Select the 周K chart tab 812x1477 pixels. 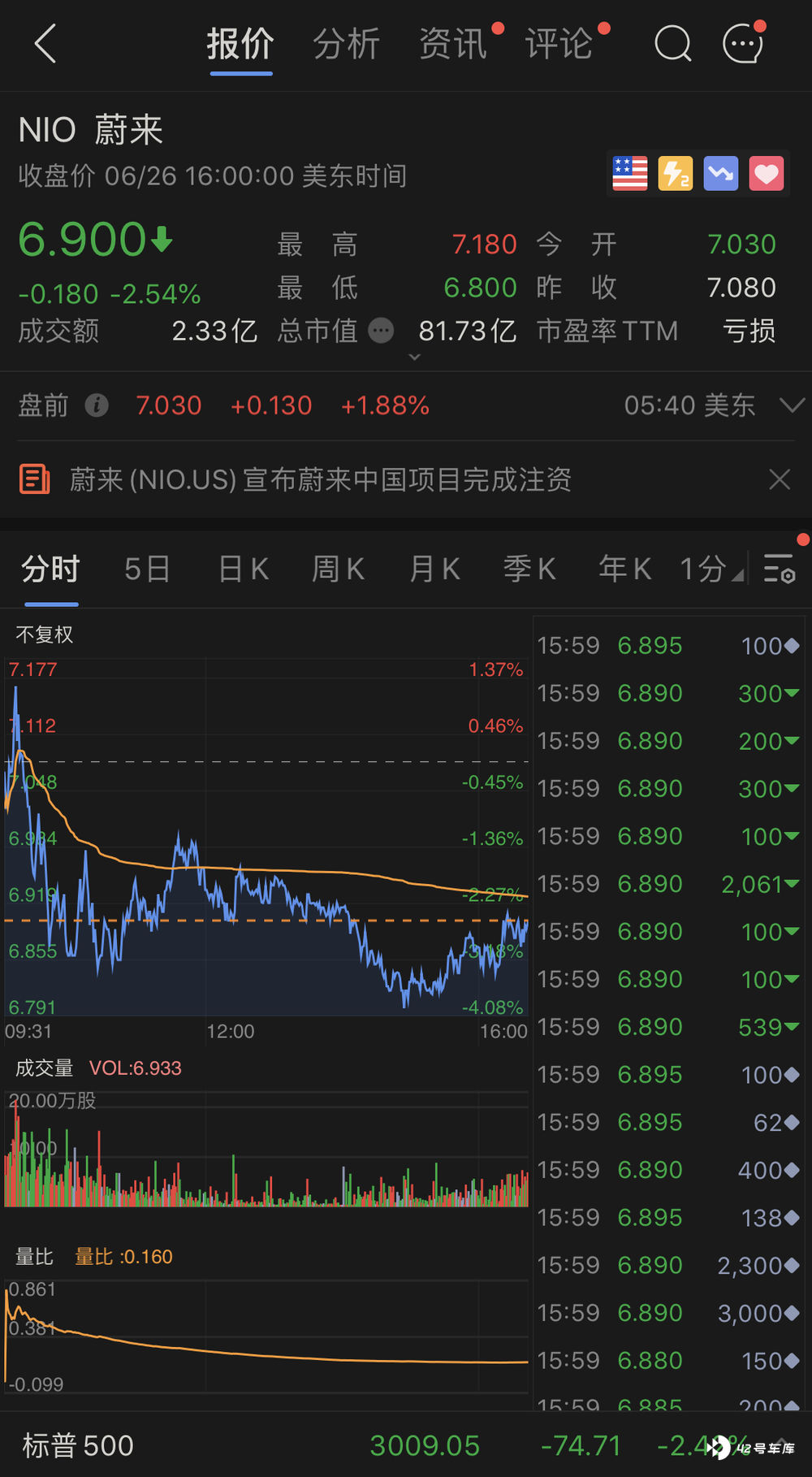click(339, 569)
